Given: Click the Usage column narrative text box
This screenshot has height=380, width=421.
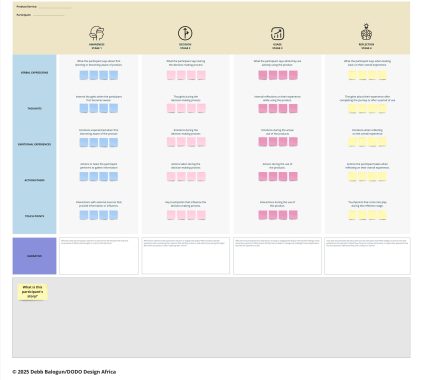Looking at the screenshot, I should pyautogui.click(x=277, y=256).
